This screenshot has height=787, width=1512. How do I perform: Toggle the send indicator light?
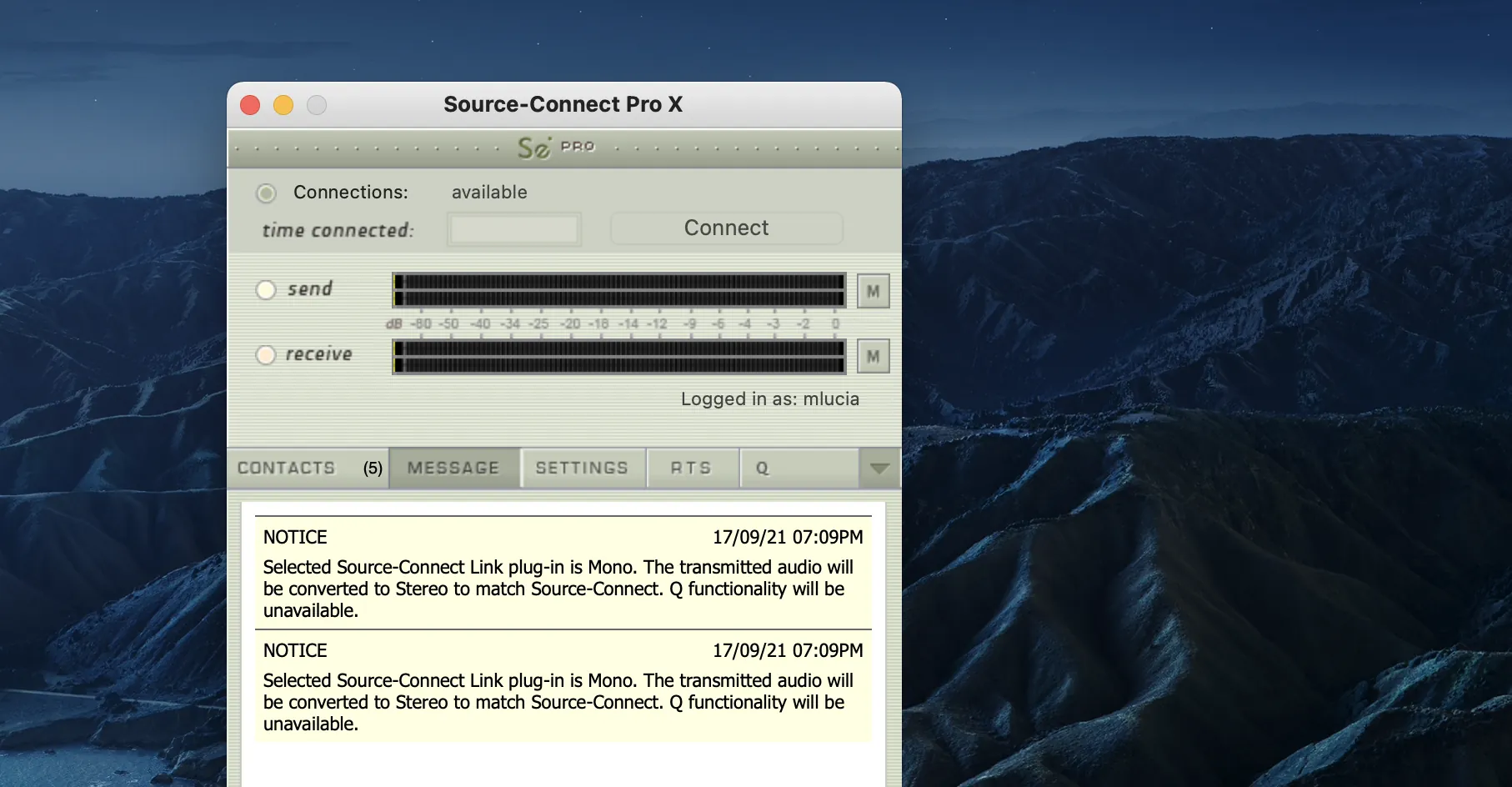point(266,290)
